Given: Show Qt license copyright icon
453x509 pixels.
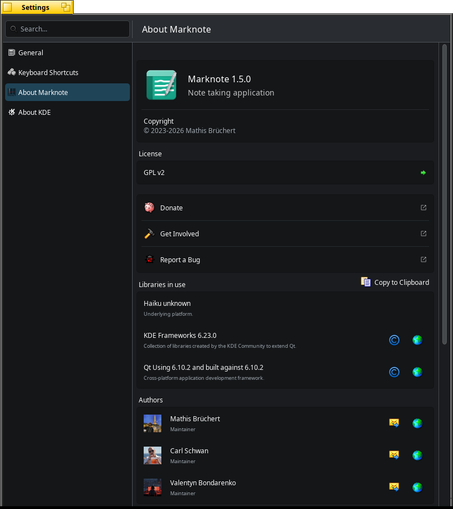Looking at the screenshot, I should pos(394,372).
